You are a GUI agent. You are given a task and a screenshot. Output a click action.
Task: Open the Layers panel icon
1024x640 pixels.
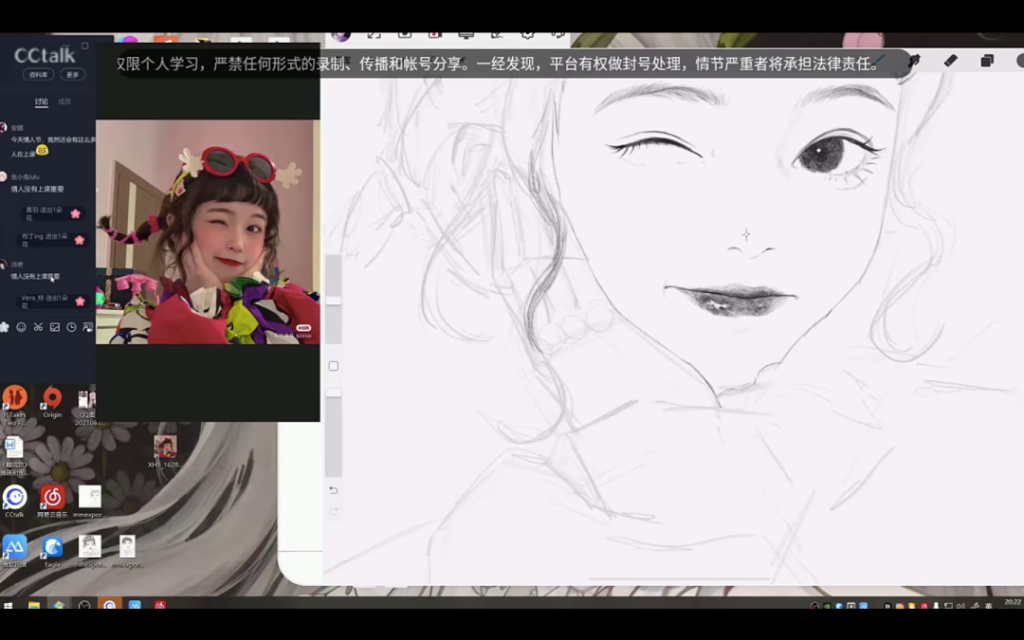click(x=987, y=61)
